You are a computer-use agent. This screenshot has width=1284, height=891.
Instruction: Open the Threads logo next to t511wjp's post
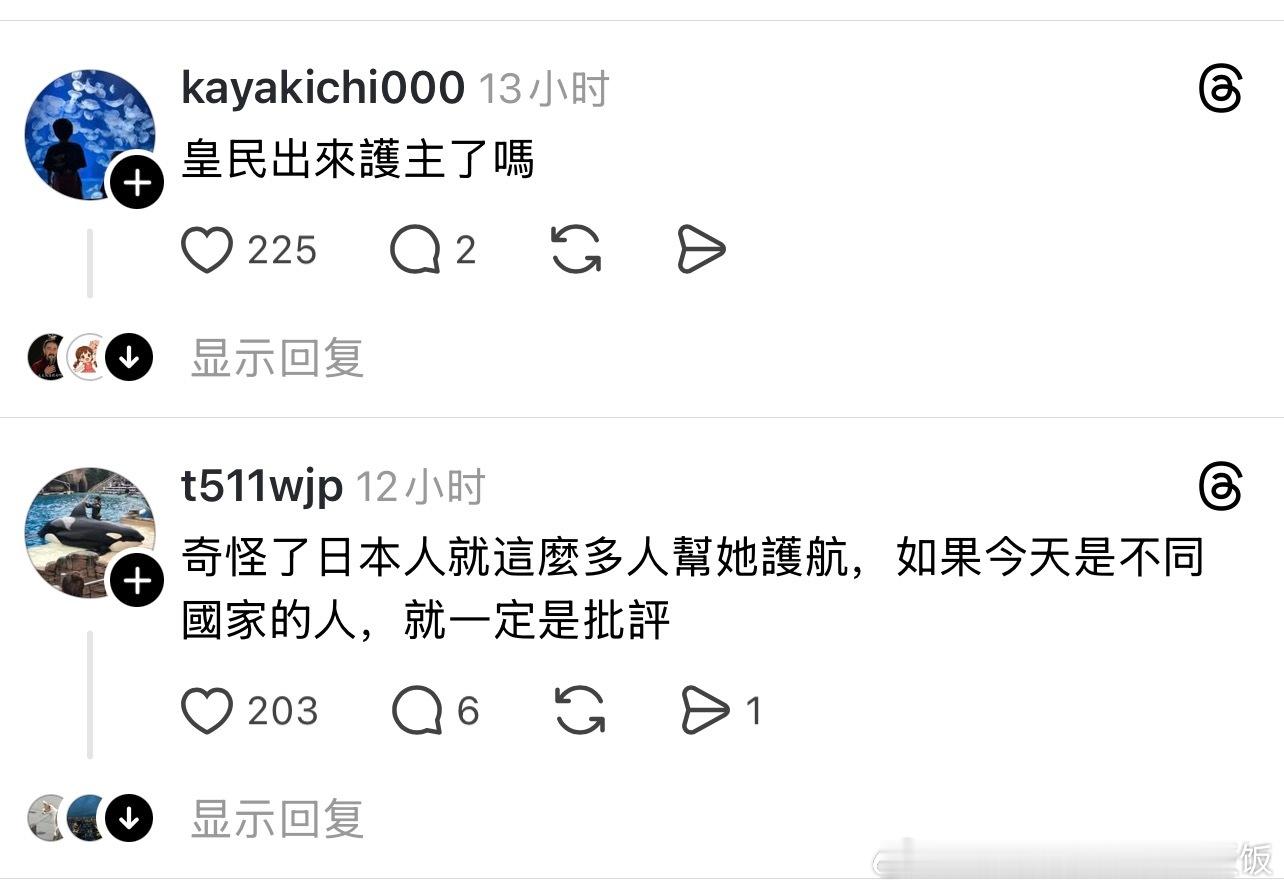tap(1220, 488)
